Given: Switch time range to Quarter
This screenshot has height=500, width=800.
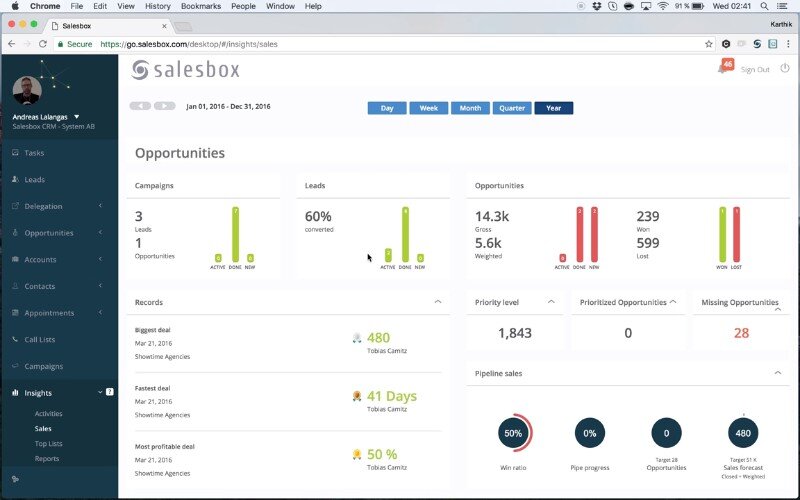Looking at the screenshot, I should pos(512,108).
